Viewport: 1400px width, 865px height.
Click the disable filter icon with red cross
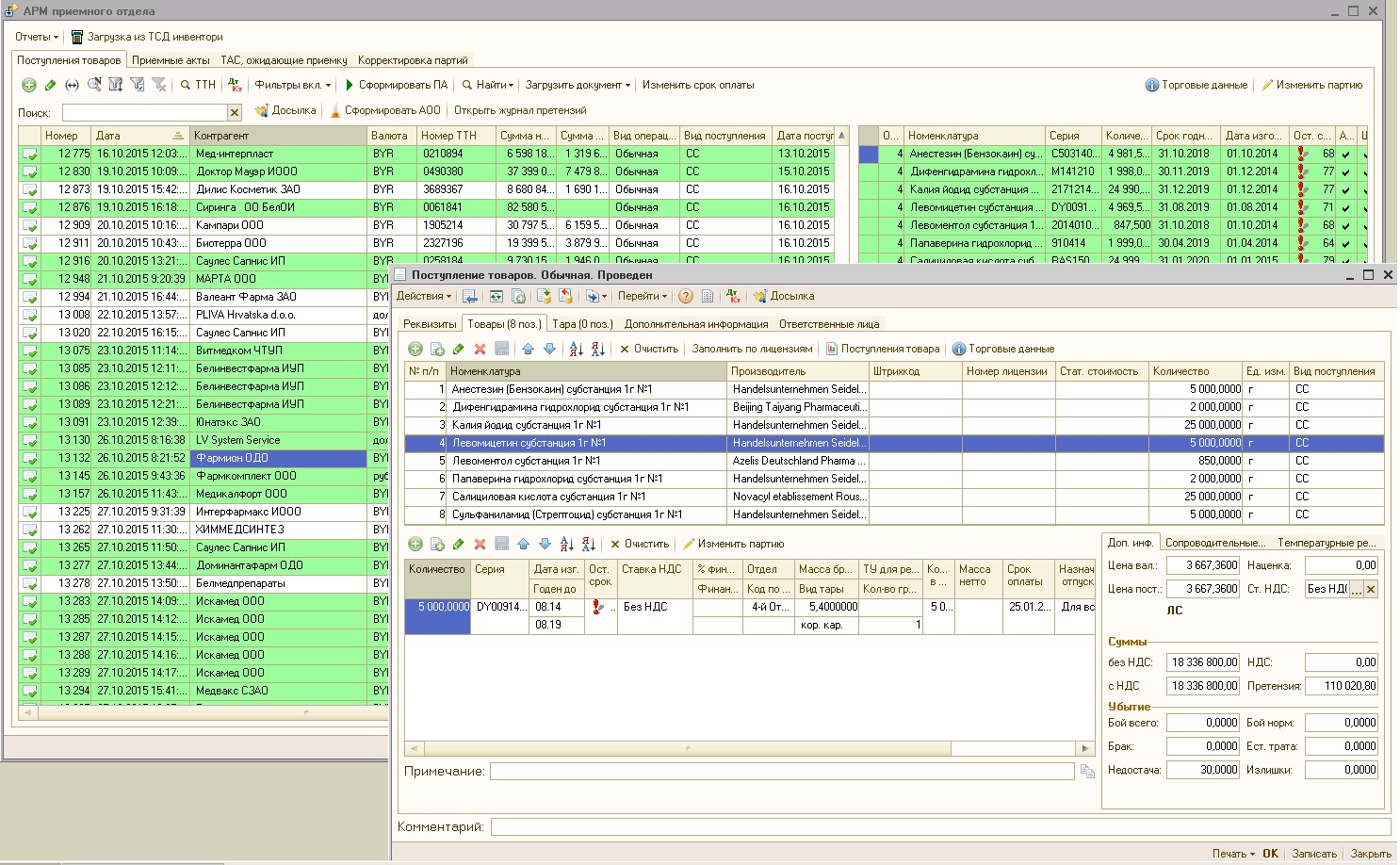[159, 85]
